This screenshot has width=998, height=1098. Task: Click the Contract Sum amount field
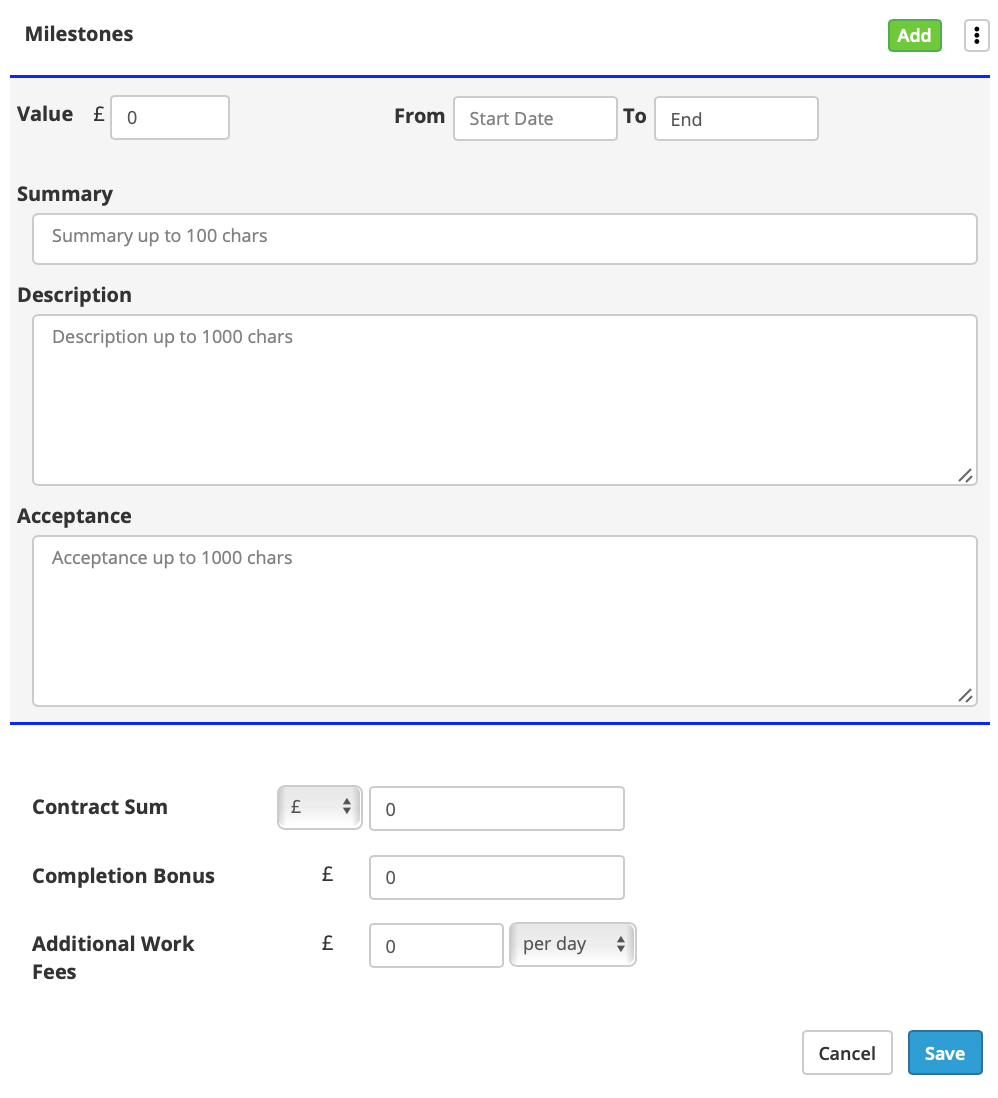click(496, 808)
